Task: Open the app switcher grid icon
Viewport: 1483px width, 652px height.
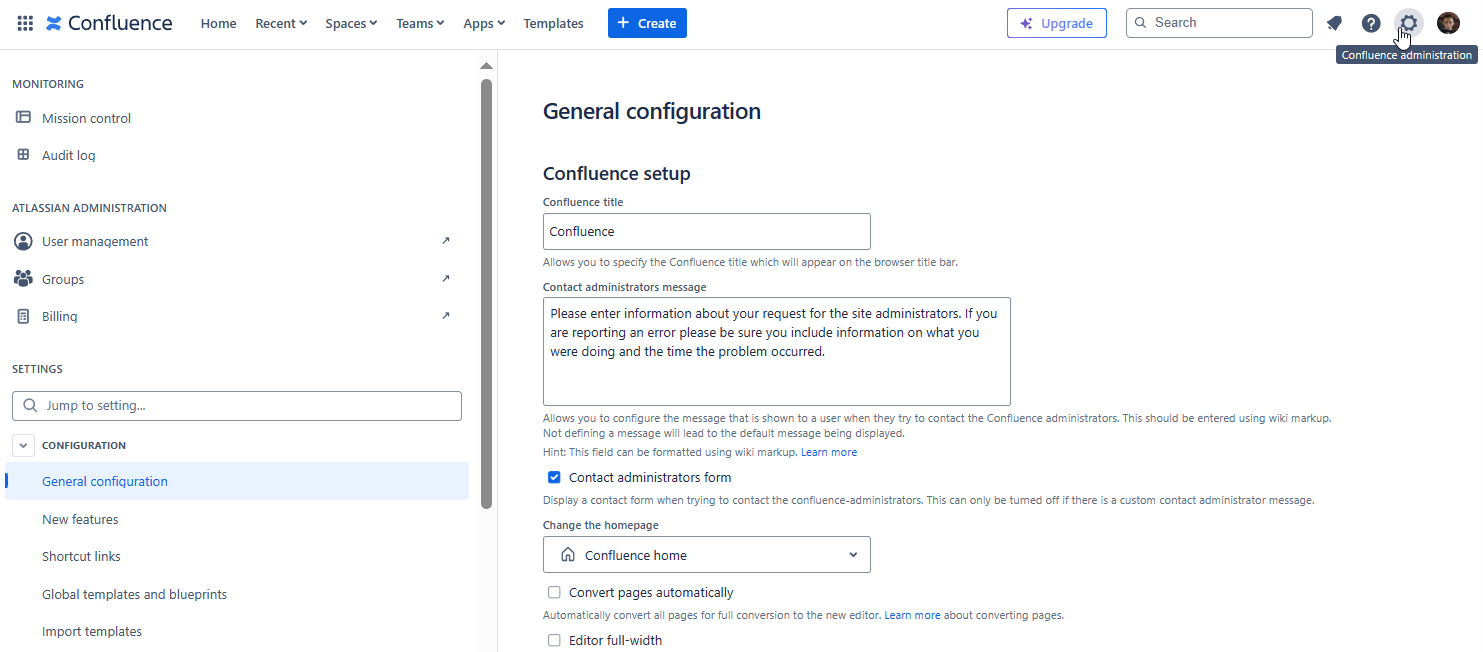Action: [25, 23]
